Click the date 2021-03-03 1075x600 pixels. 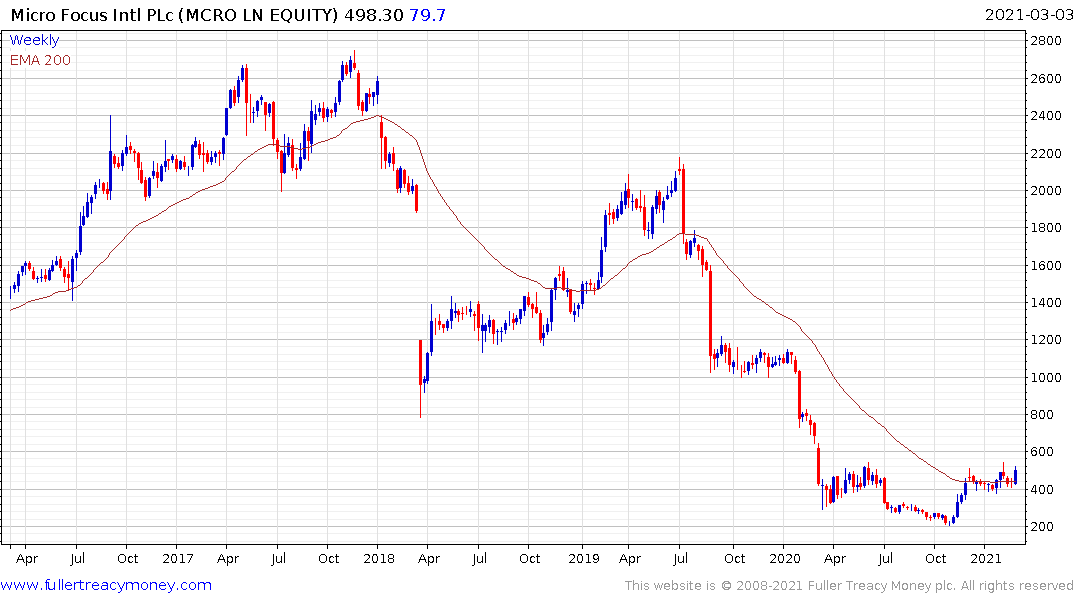[1028, 14]
